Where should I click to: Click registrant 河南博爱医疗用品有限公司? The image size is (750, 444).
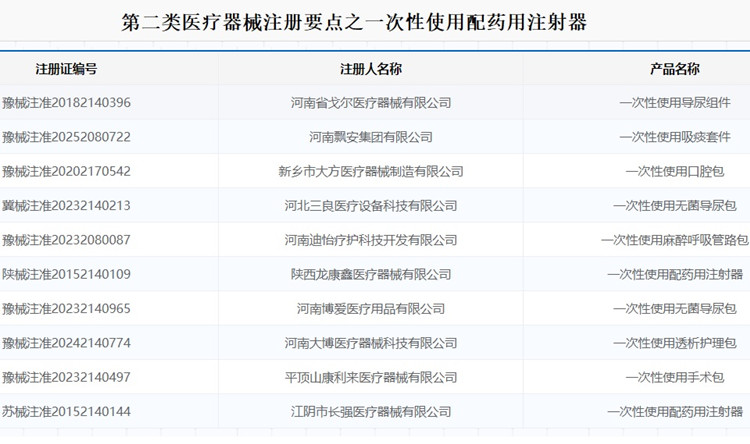[x=371, y=309]
